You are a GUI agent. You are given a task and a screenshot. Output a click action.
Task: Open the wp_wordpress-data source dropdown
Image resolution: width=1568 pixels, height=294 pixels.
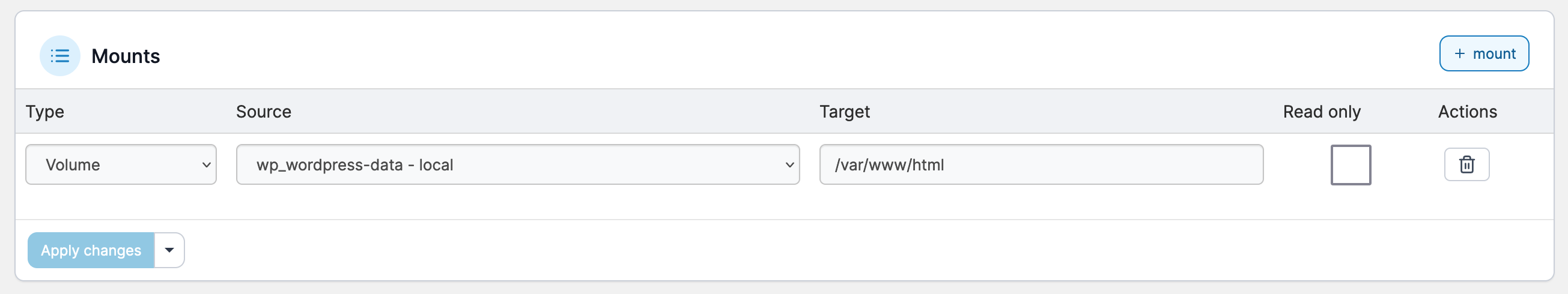click(517, 164)
